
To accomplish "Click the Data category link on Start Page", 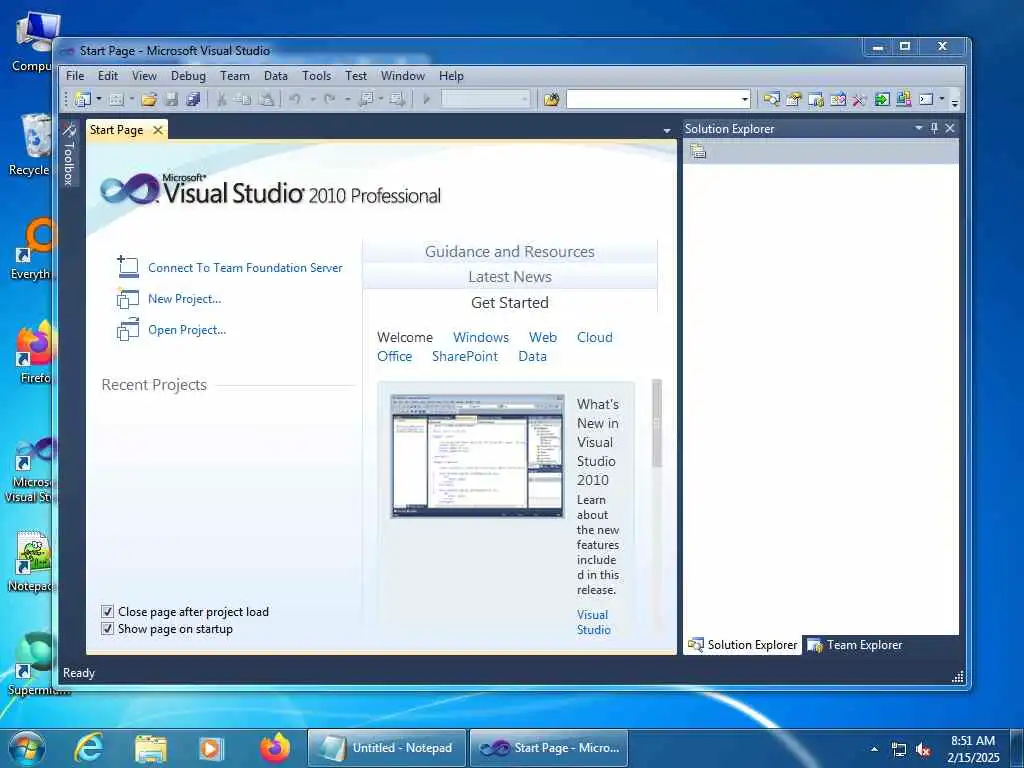I will tap(532, 357).
